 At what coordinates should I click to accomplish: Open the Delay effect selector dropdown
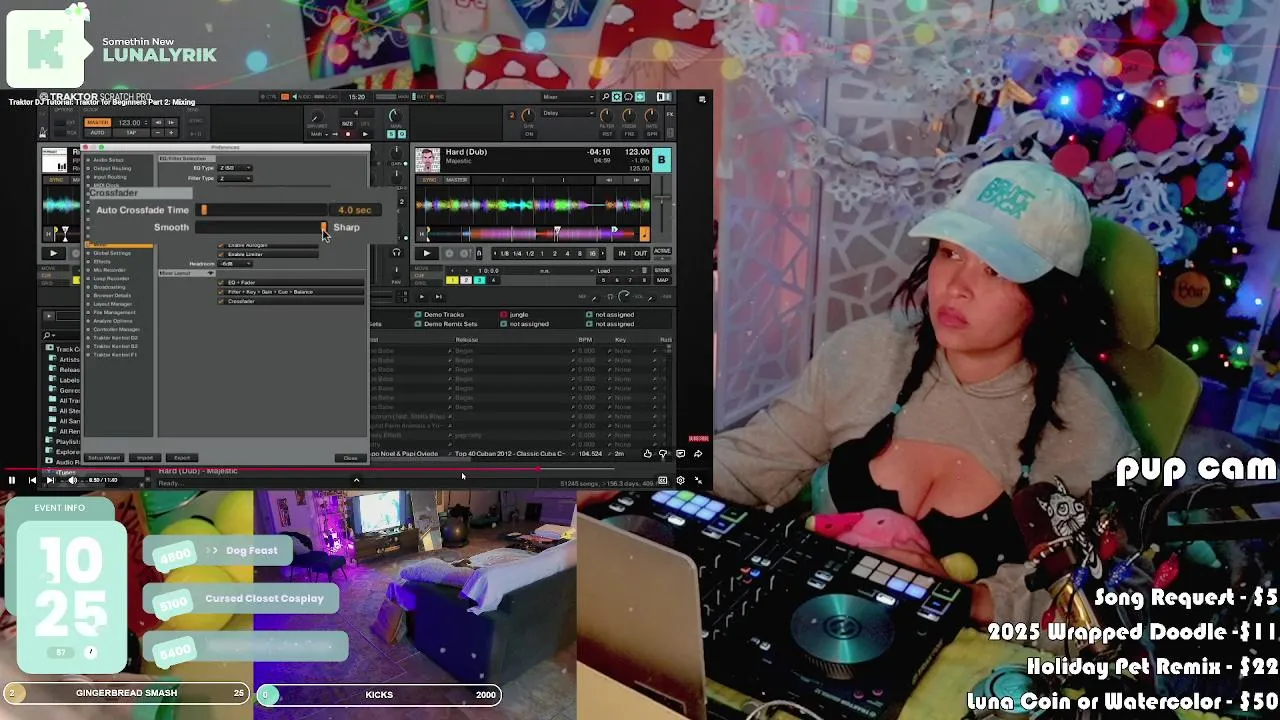click(568, 113)
